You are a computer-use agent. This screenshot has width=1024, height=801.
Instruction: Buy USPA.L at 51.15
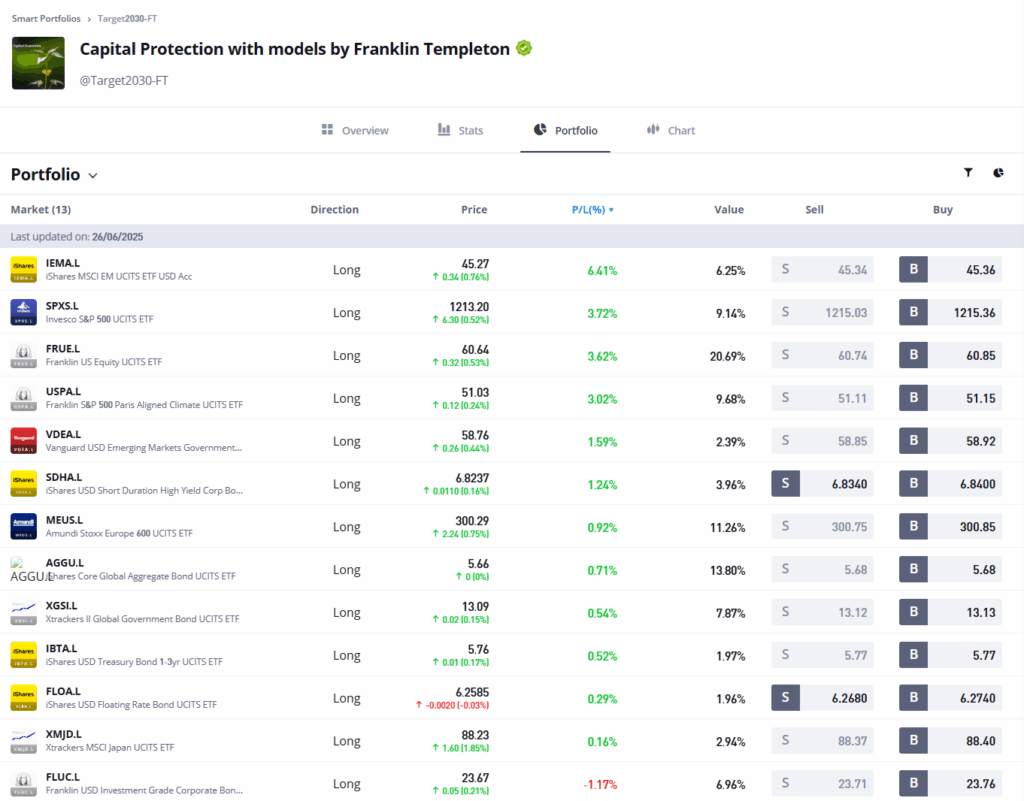click(950, 398)
